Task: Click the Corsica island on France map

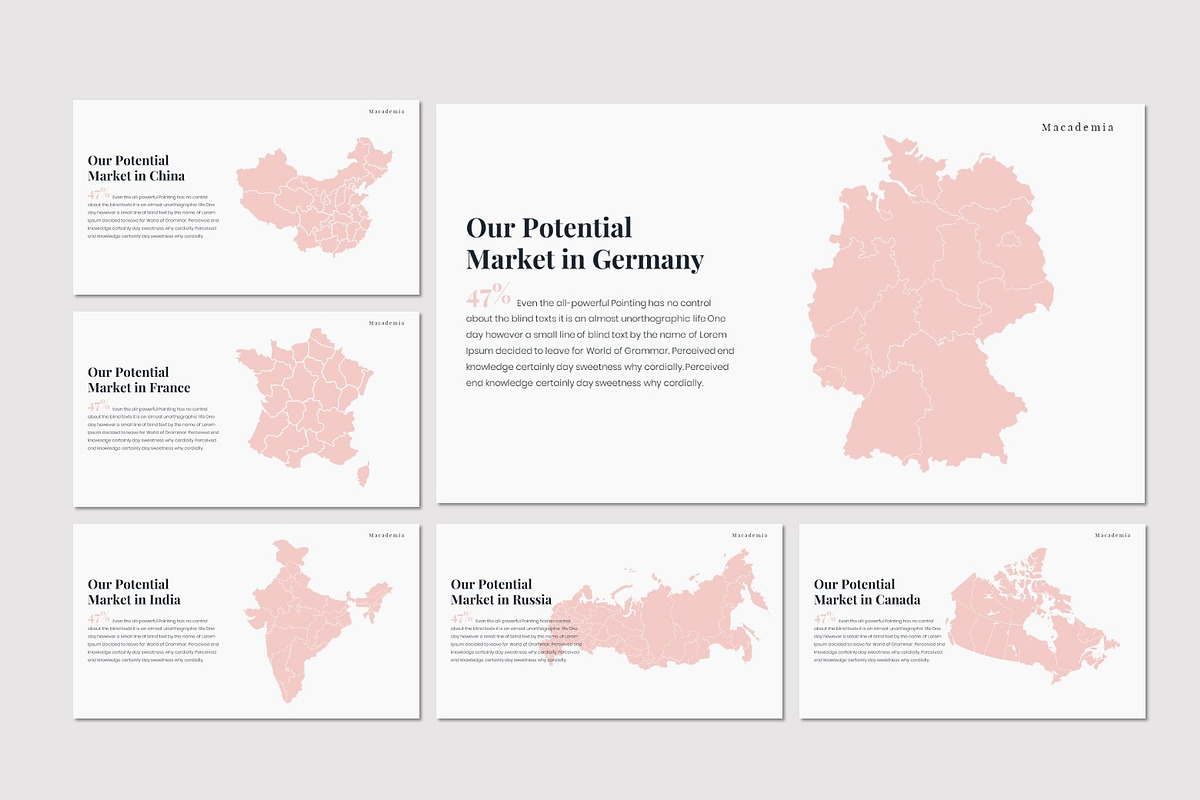Action: 363,474
